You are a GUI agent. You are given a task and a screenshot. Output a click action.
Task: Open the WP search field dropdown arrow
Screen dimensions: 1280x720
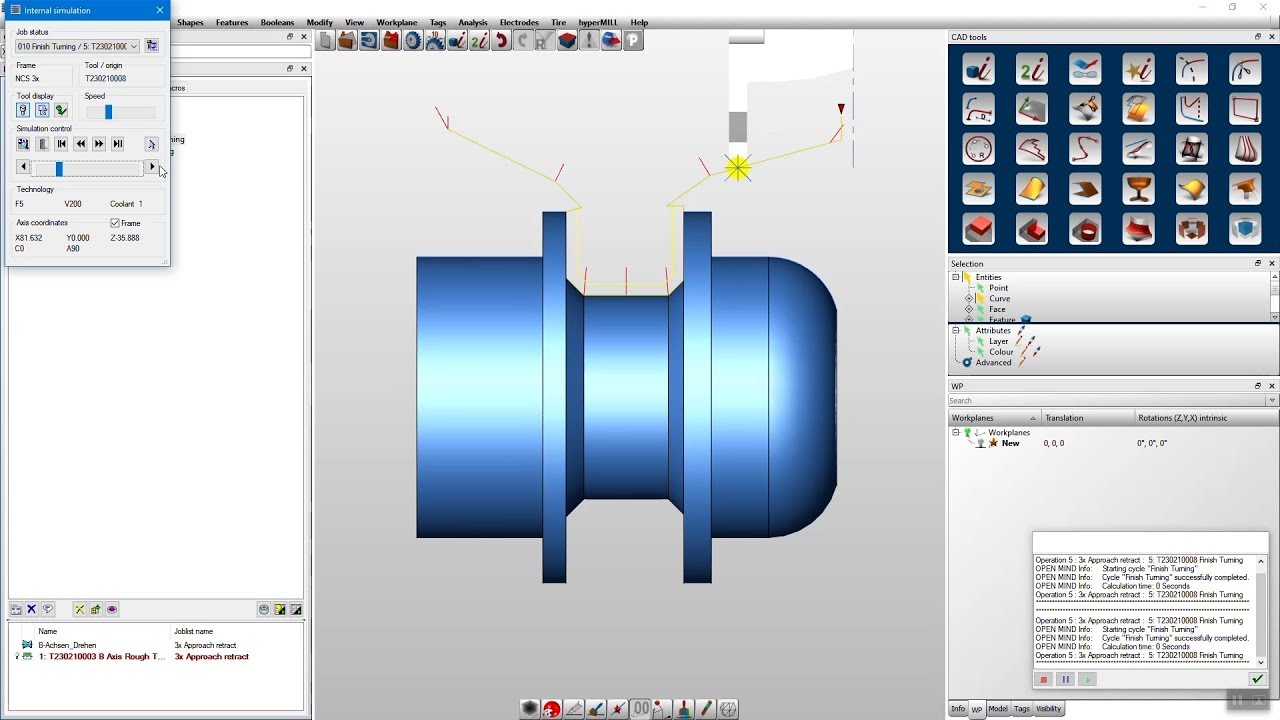click(x=1272, y=401)
